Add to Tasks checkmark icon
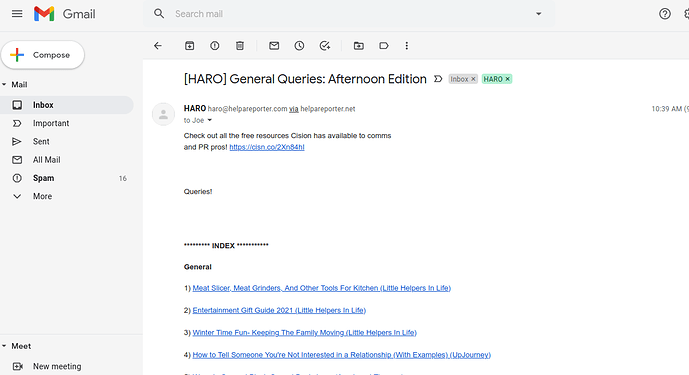 coord(325,46)
